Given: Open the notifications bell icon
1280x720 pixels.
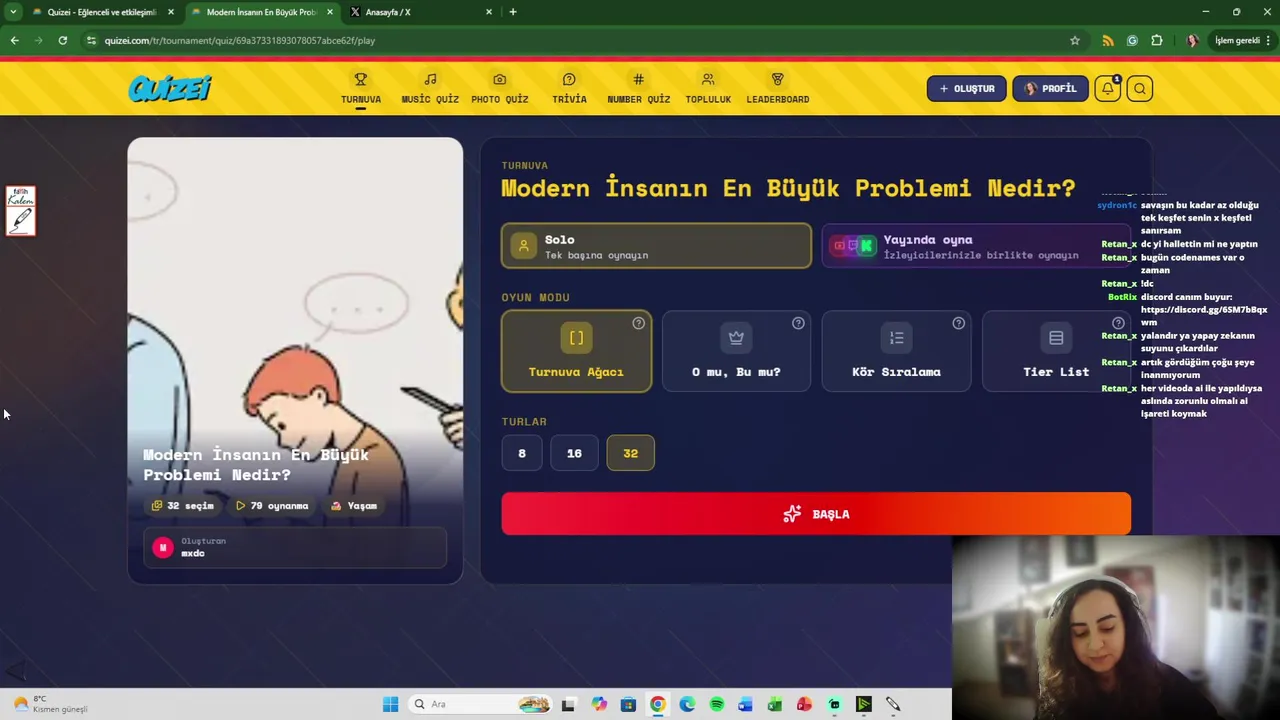Looking at the screenshot, I should [1107, 88].
